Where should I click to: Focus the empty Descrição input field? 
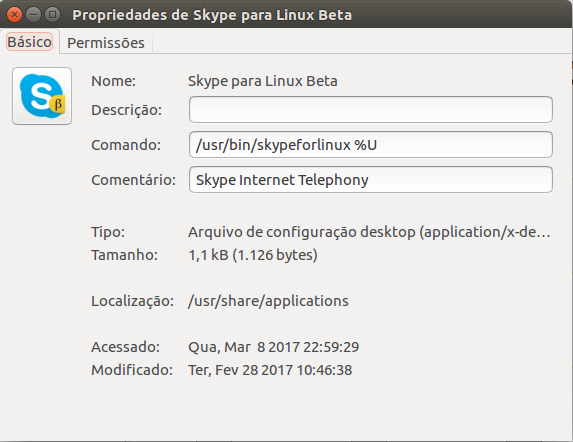(x=371, y=110)
